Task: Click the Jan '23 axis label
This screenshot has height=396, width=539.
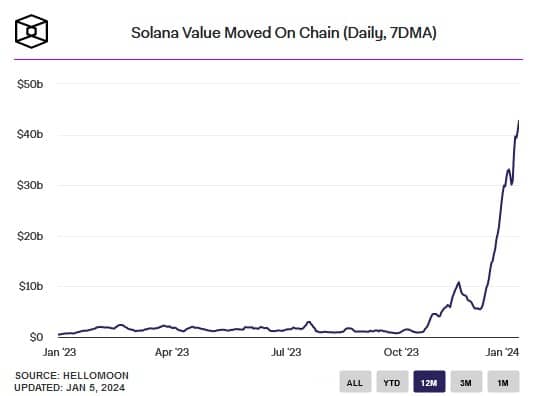Action: (x=59, y=352)
